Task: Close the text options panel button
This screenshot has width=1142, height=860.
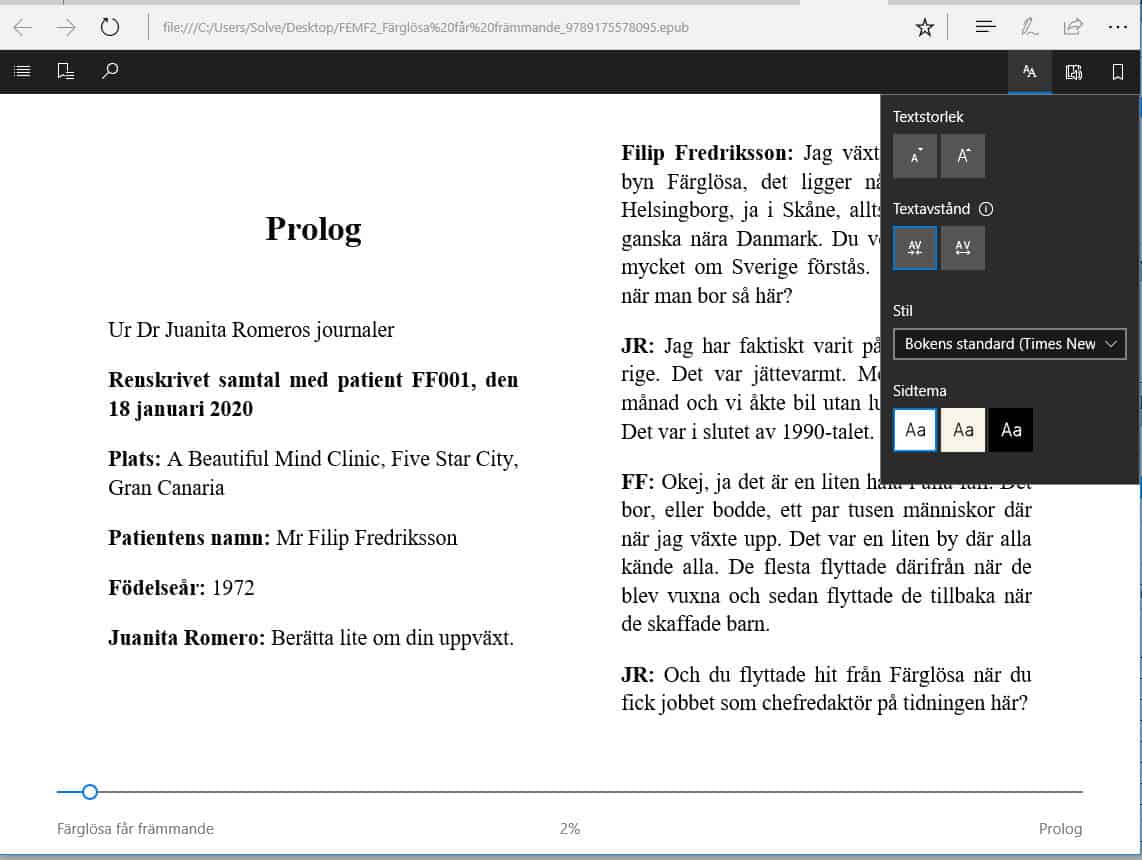Action: click(1030, 71)
